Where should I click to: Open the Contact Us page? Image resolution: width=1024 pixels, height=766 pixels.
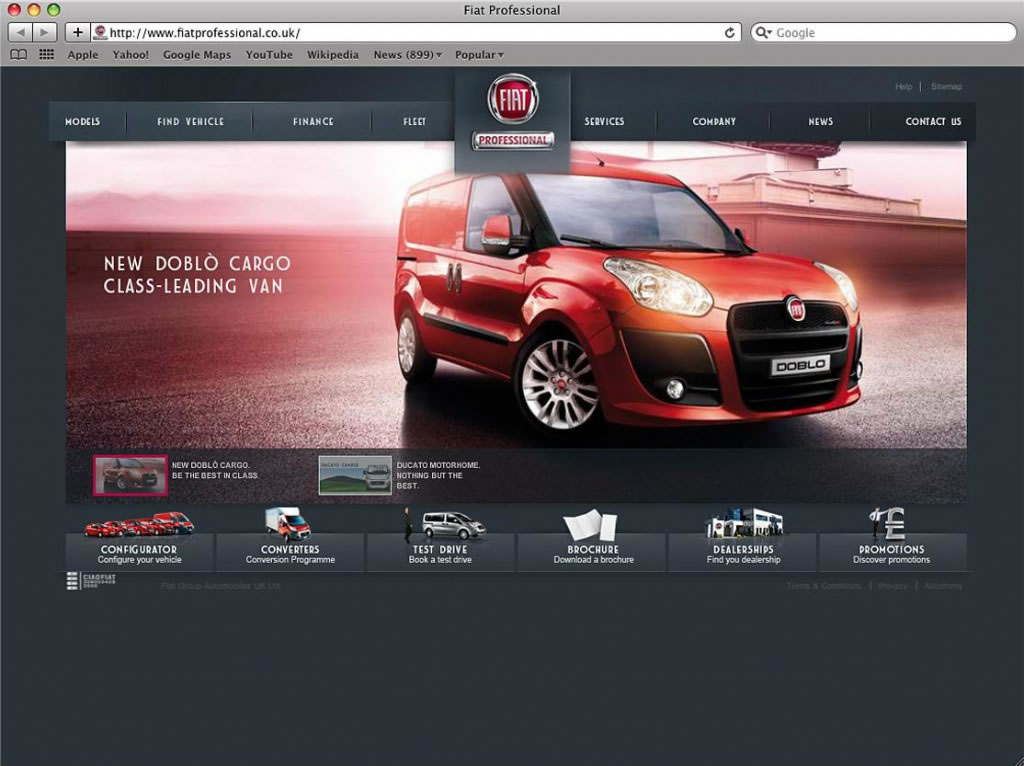933,121
